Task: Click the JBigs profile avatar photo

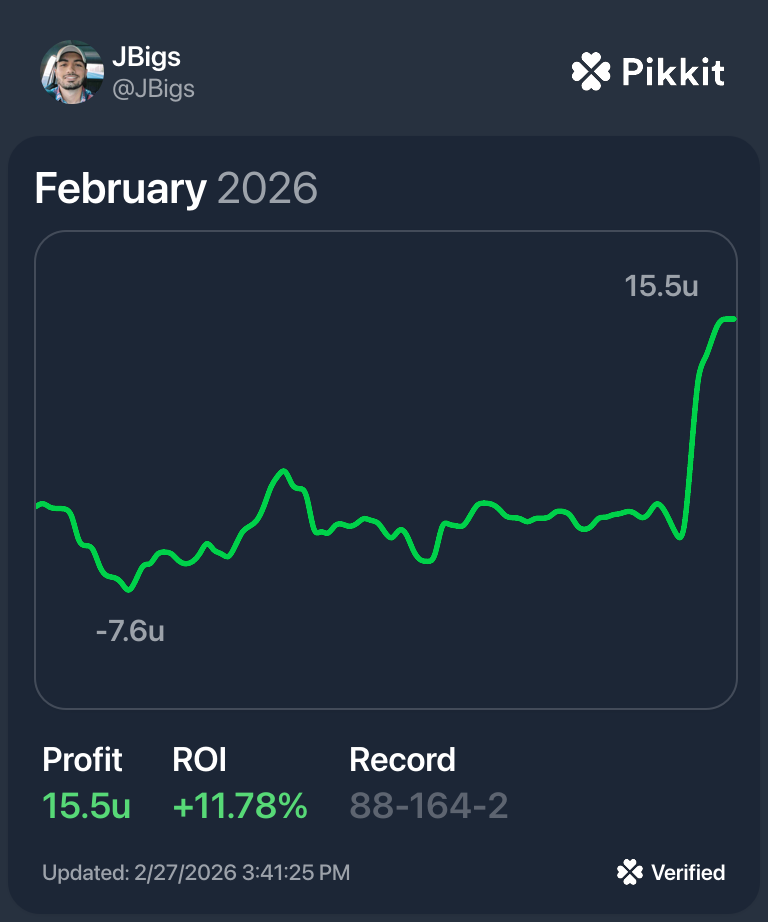Action: (x=71, y=72)
